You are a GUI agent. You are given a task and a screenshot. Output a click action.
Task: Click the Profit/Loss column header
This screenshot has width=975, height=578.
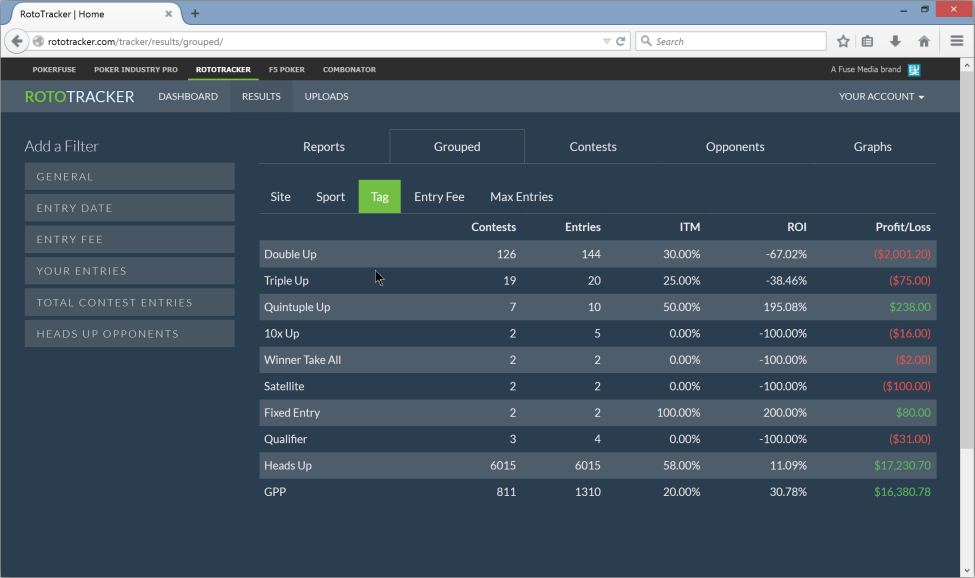[903, 227]
